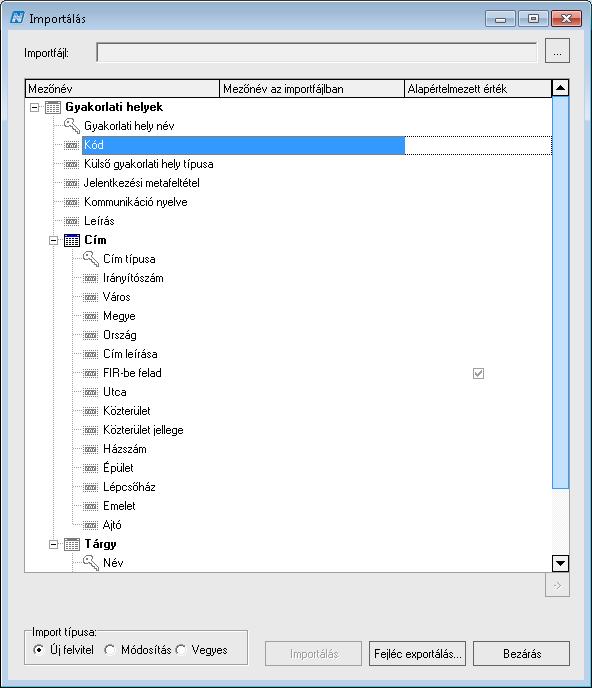Click the field icon beside FIR-be felad
The height and width of the screenshot is (688, 592).
pos(90,373)
